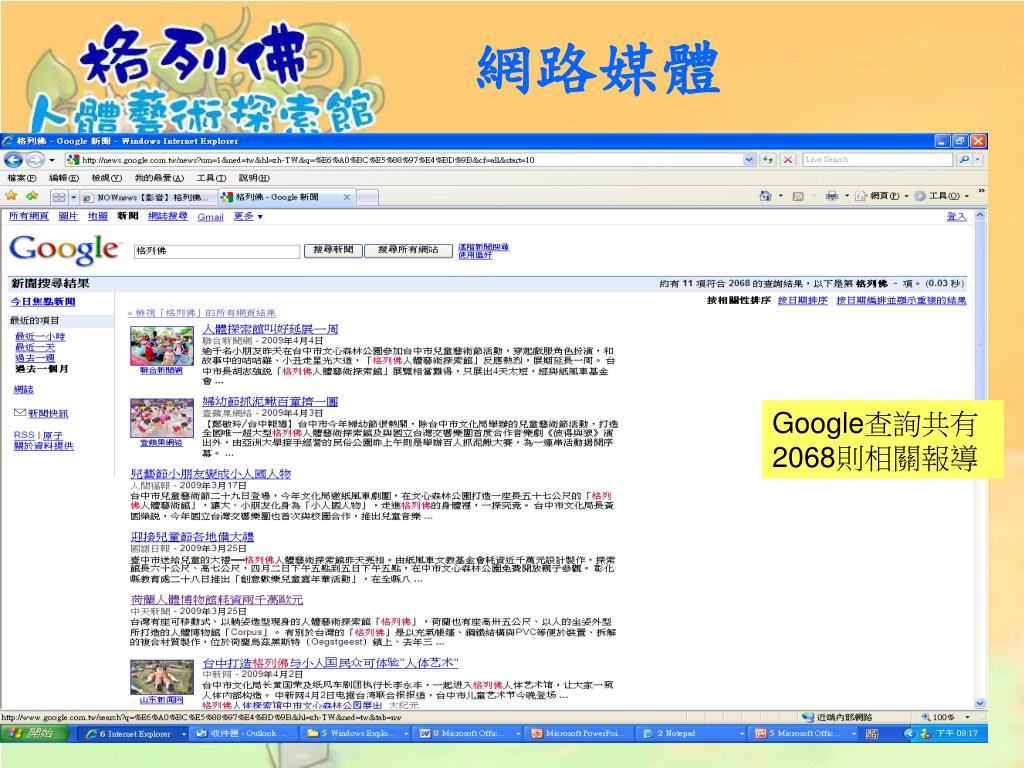This screenshot has height=768, width=1024.
Task: Click the 搜尋所有網站 button
Action: pyautogui.click(x=408, y=250)
